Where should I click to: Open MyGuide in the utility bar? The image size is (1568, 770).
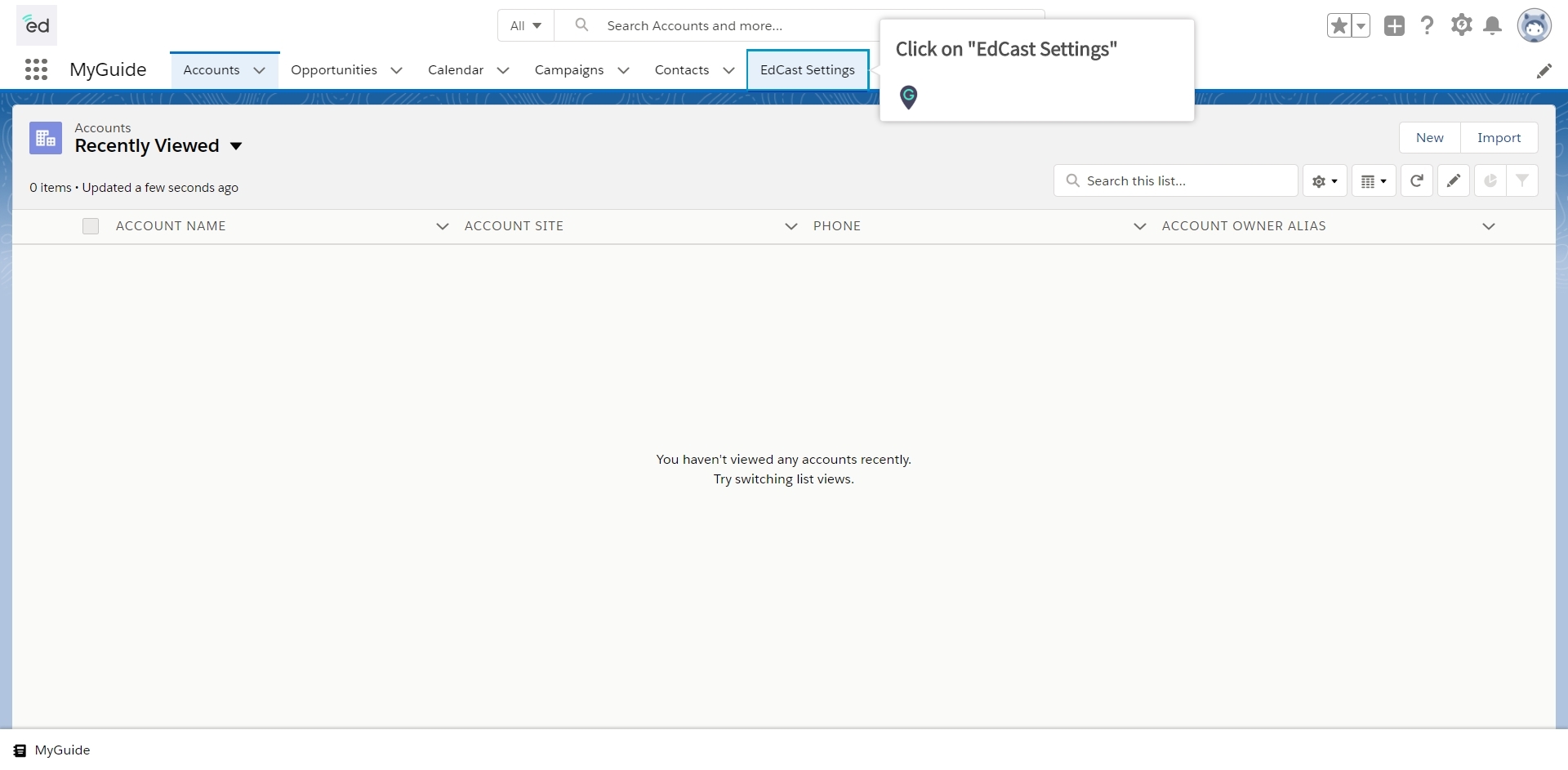[x=52, y=750]
